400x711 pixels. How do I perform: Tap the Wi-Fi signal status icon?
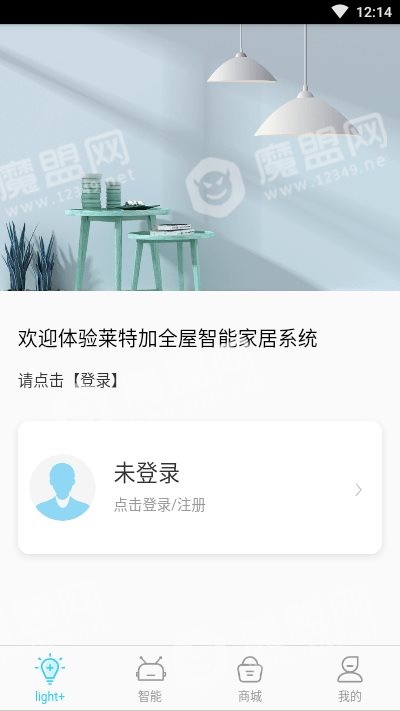340,11
